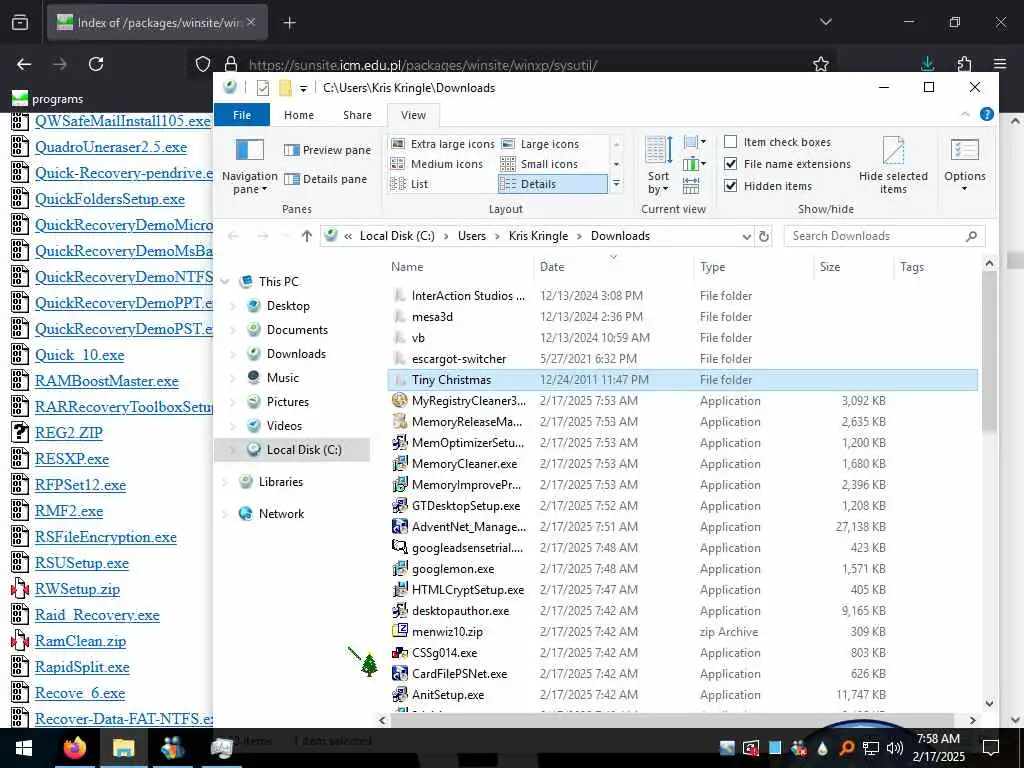Switch layout to Extra large icons
Image resolution: width=1024 pixels, height=768 pixels.
click(x=443, y=144)
